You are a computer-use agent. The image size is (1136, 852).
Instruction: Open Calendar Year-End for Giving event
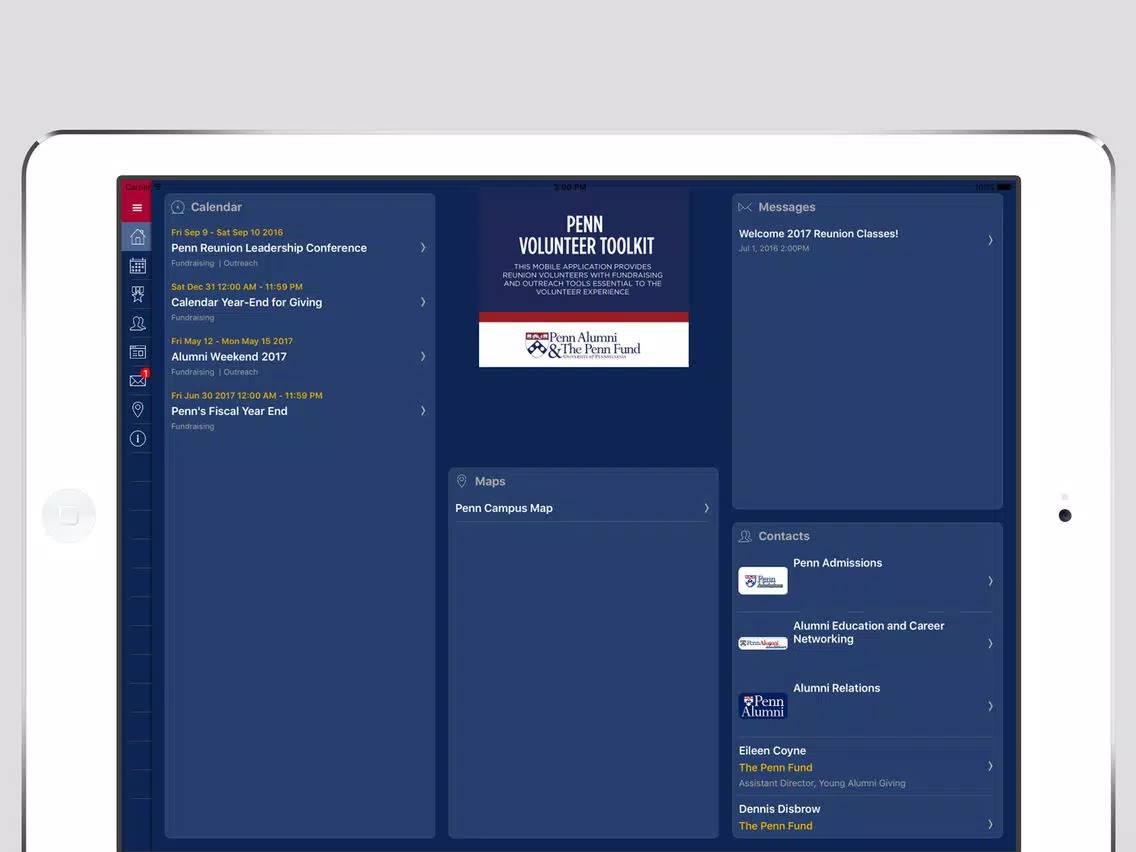coord(246,302)
